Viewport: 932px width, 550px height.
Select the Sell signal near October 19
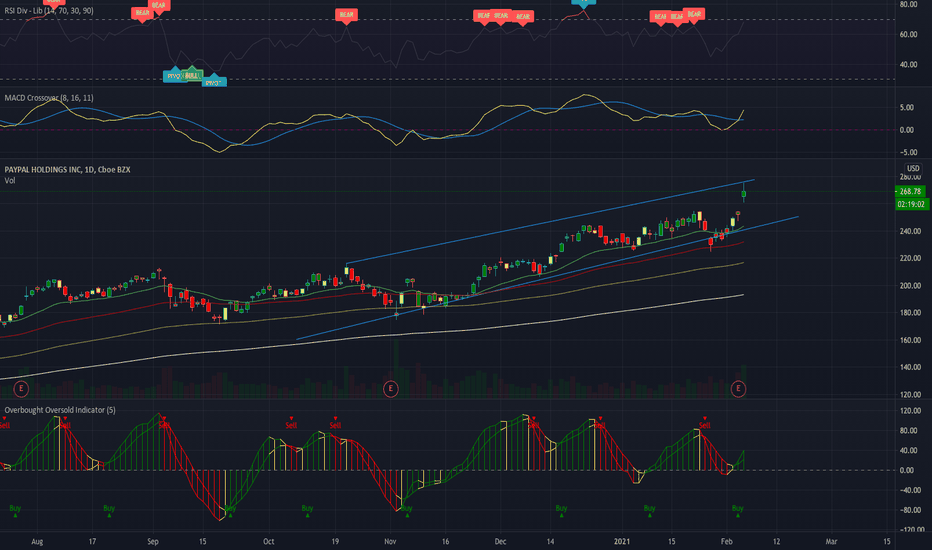pyautogui.click(x=335, y=423)
